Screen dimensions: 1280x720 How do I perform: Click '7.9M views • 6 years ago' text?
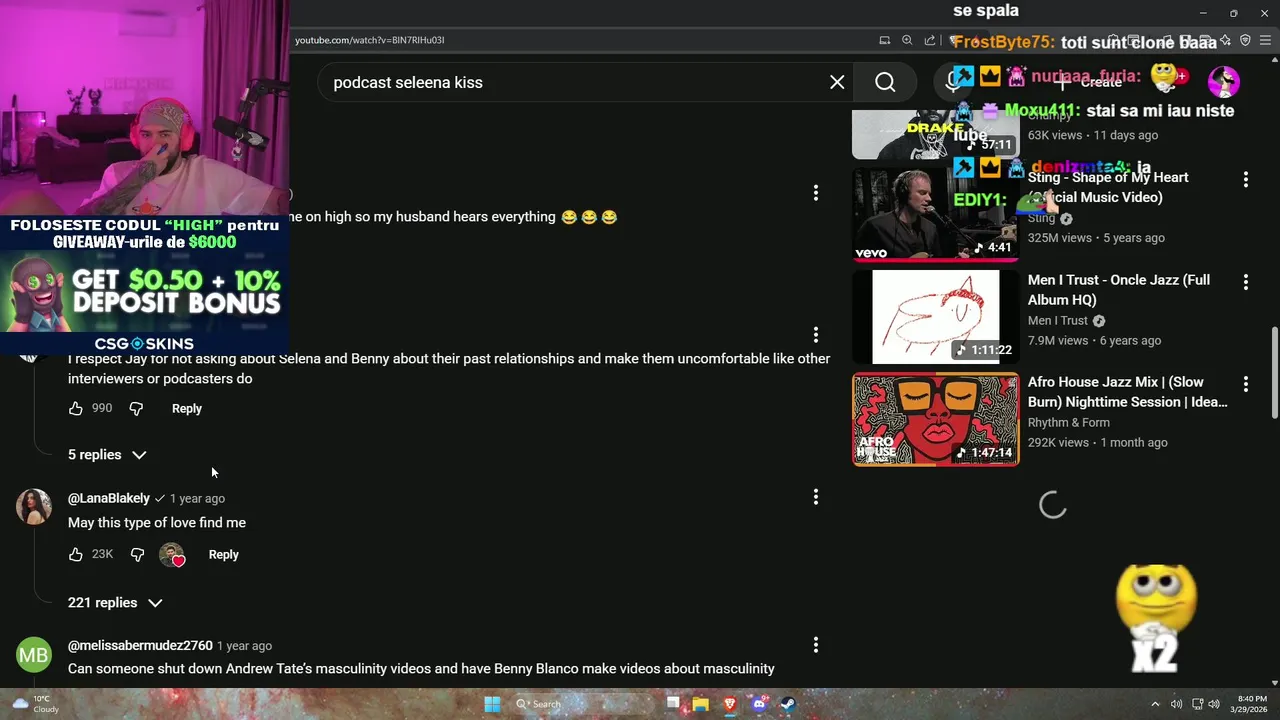click(1094, 340)
